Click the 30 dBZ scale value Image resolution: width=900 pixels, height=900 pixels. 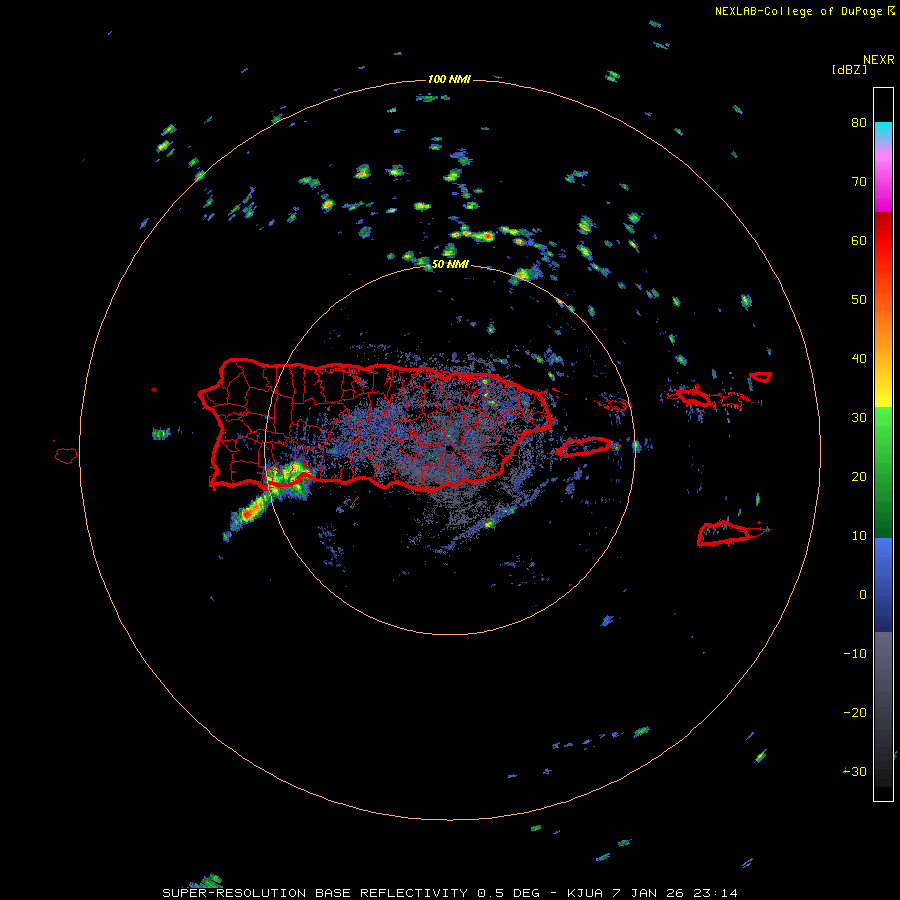(x=859, y=418)
